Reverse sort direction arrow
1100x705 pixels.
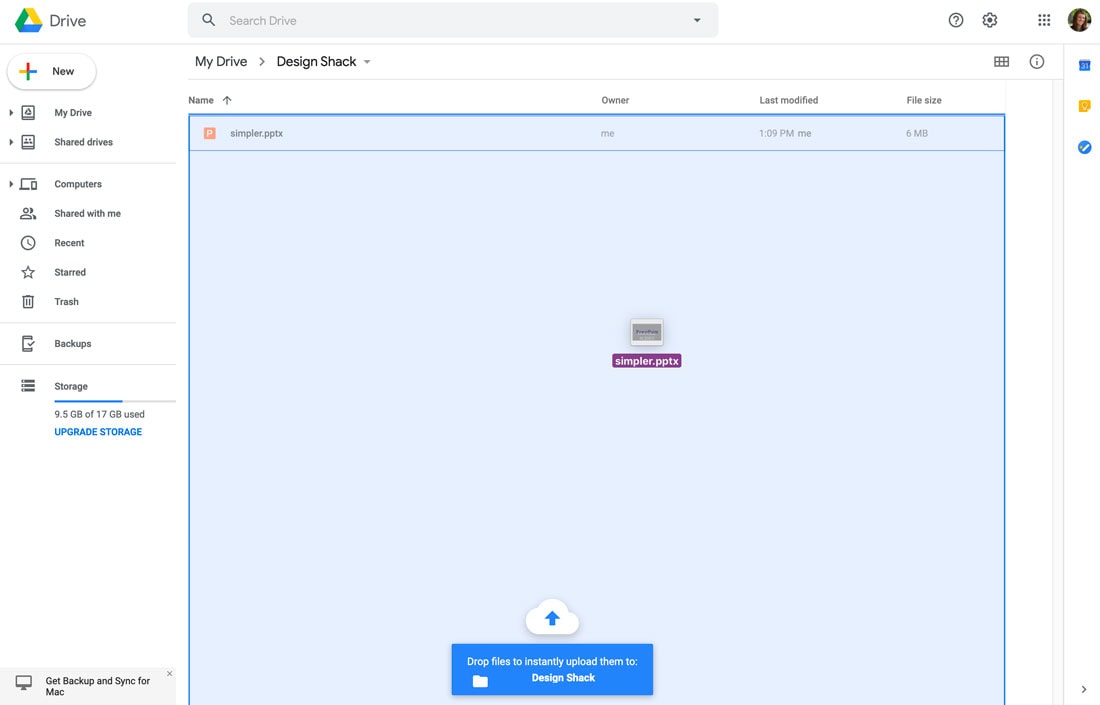pyautogui.click(x=227, y=100)
